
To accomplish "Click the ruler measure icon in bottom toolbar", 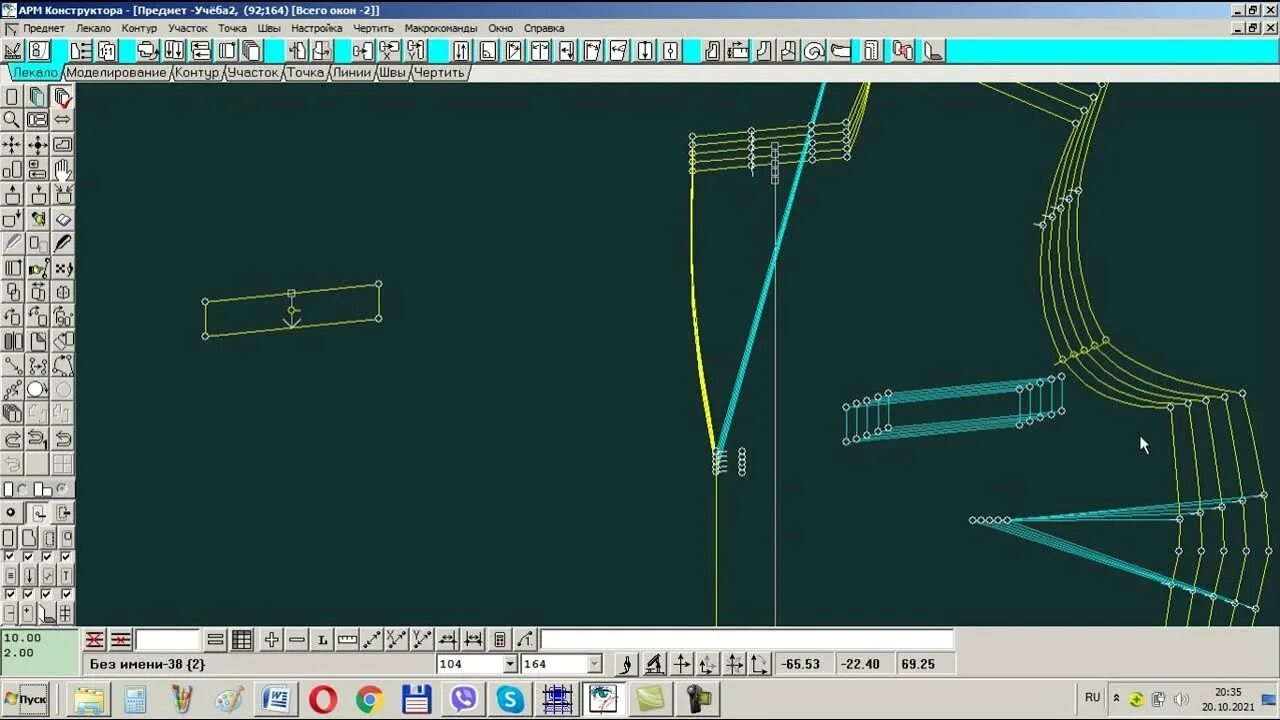I will click(x=348, y=640).
